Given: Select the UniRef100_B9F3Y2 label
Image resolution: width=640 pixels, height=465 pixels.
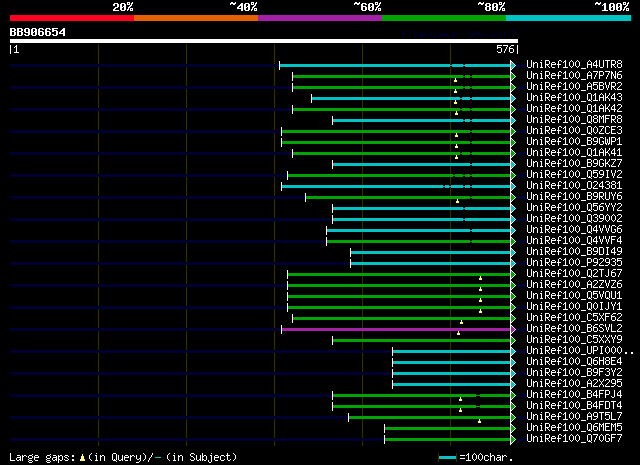Looking at the screenshot, I should [x=574, y=373].
